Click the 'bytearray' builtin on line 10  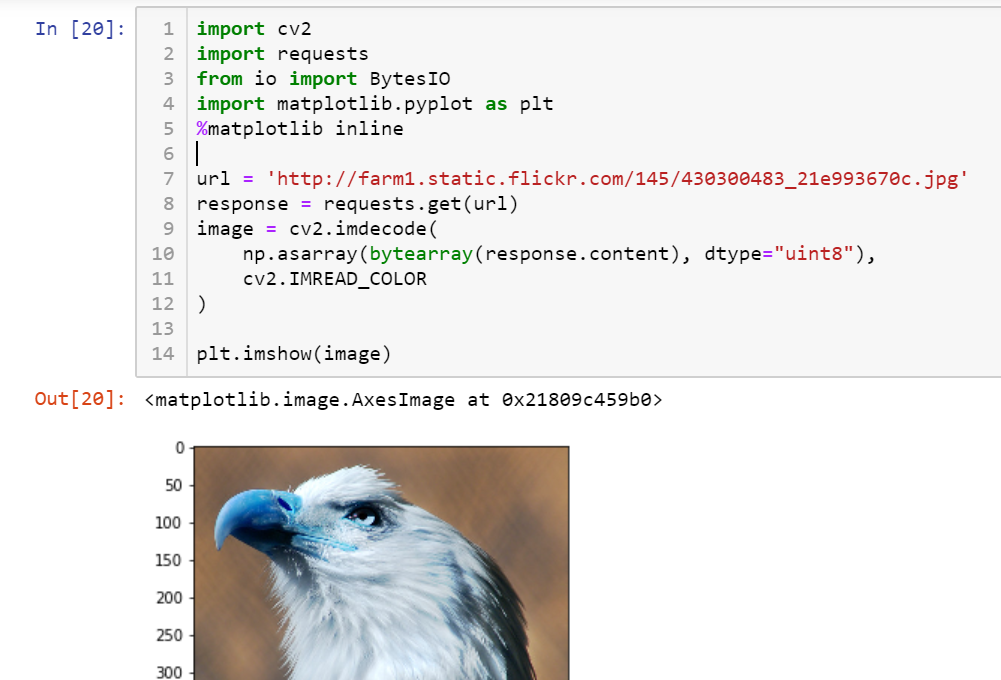(x=421, y=254)
